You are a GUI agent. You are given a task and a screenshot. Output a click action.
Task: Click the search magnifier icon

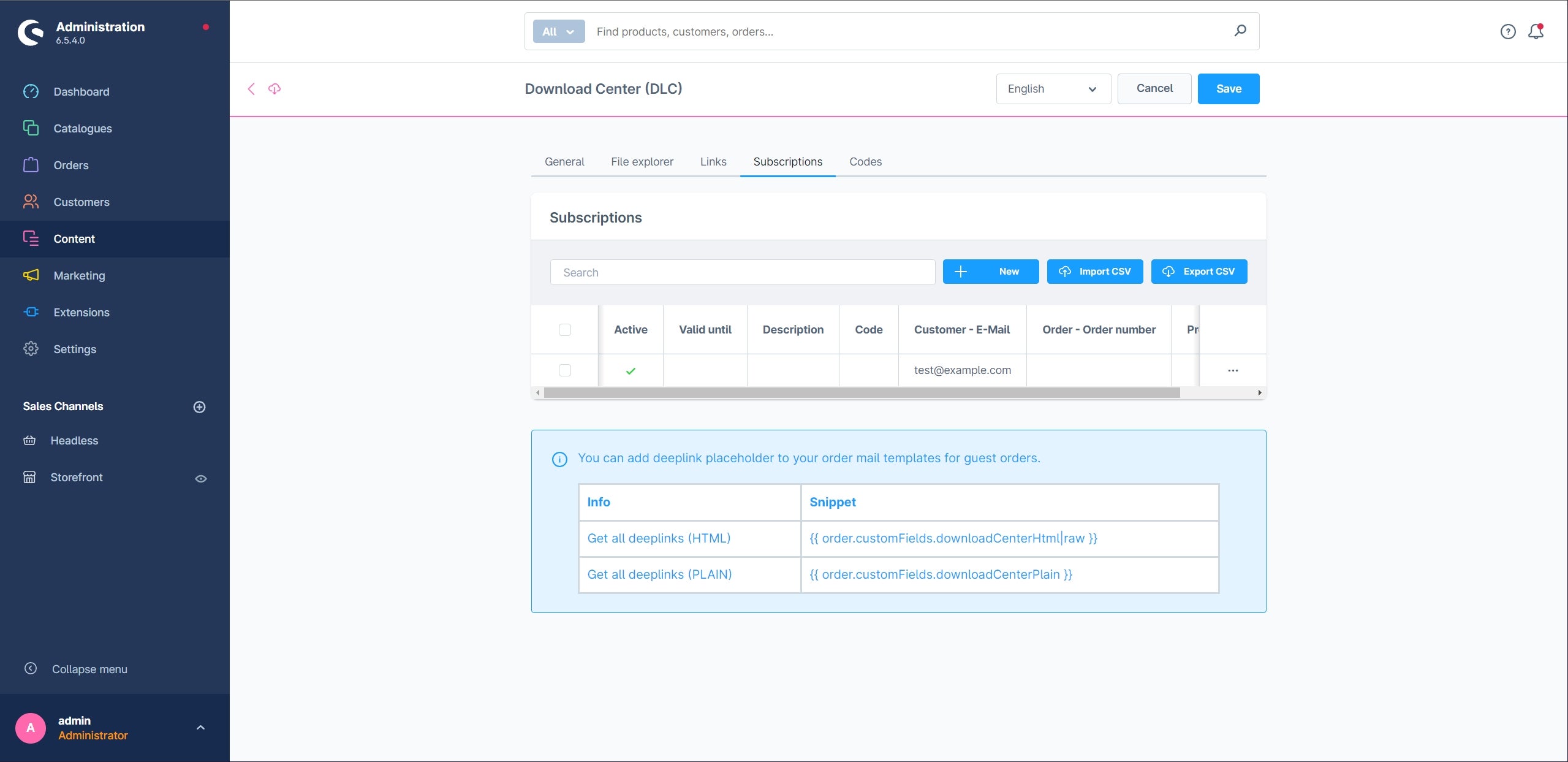(x=1240, y=31)
